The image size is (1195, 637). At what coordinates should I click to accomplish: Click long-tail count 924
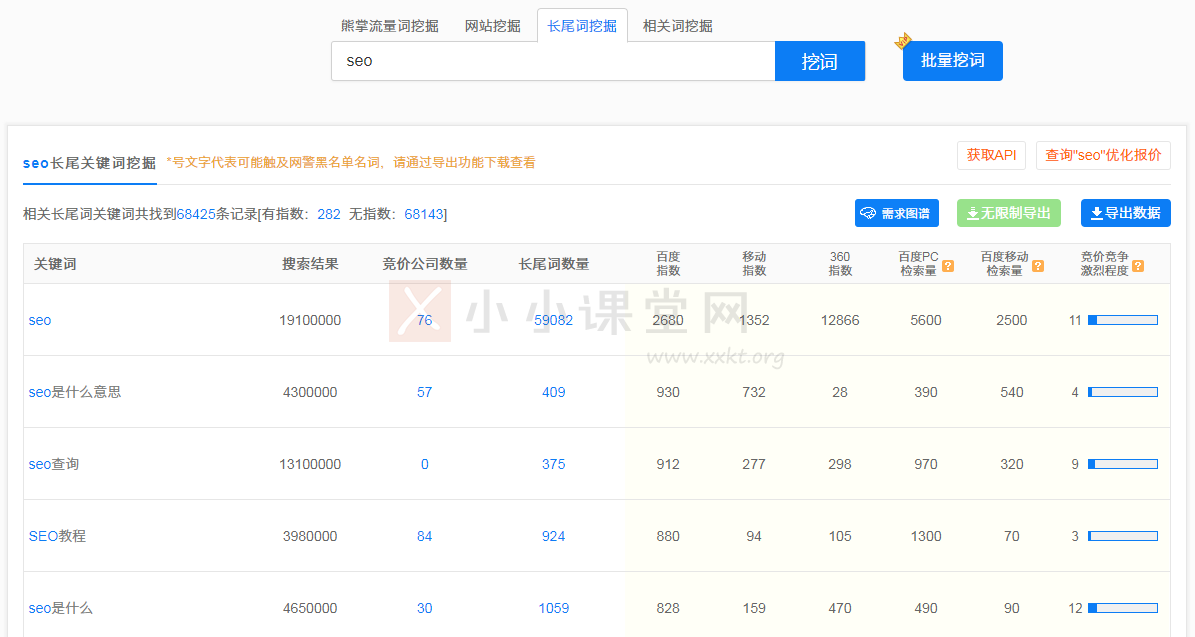click(553, 536)
